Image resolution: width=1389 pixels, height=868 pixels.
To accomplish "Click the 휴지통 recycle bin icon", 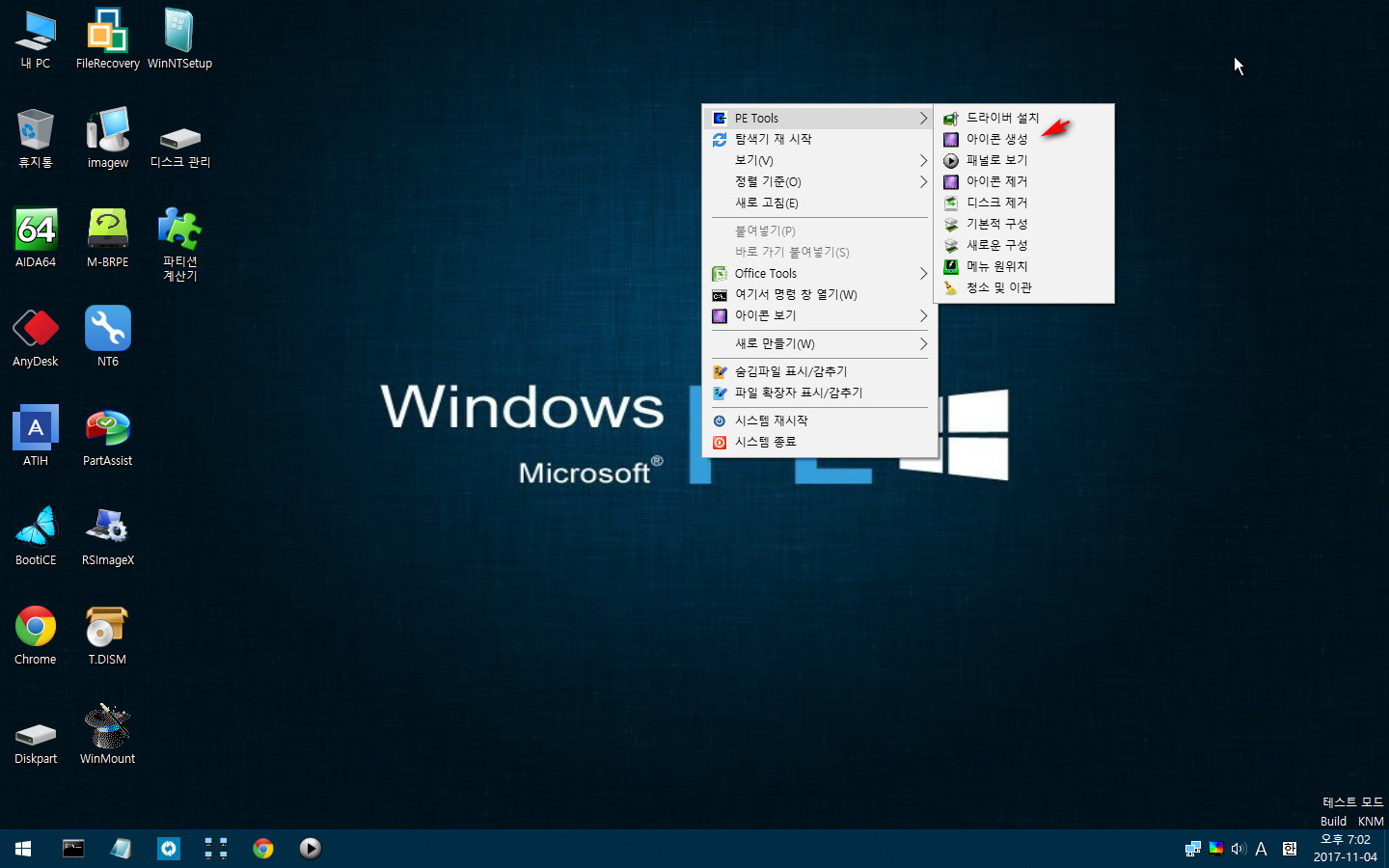I will pos(36,139).
